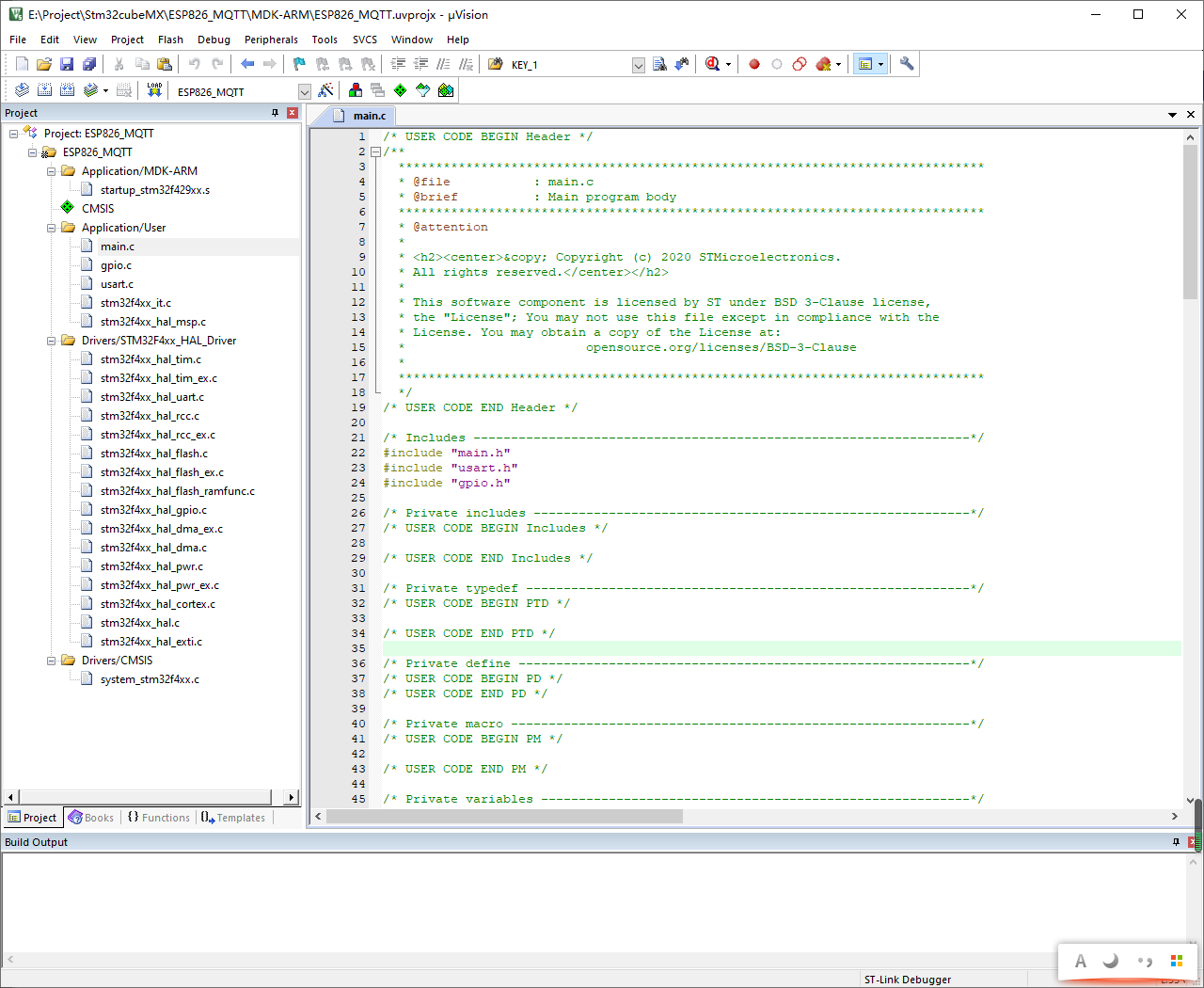Insert a breakpoint with red dot icon
1204x988 pixels.
[753, 64]
